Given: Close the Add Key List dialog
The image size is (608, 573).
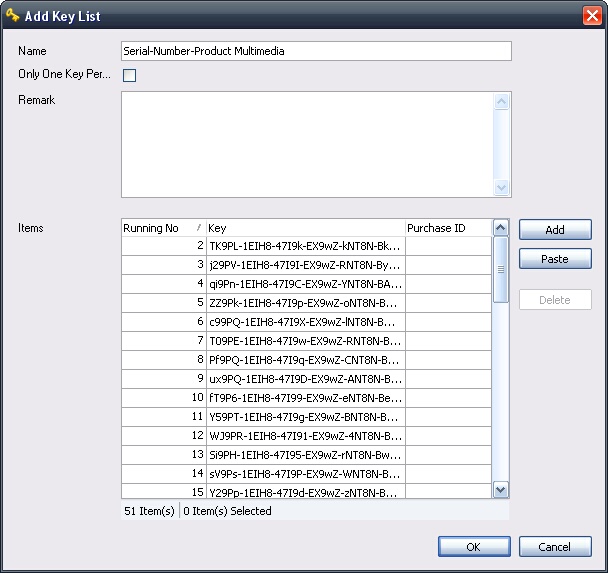Looking at the screenshot, I should 591,16.
